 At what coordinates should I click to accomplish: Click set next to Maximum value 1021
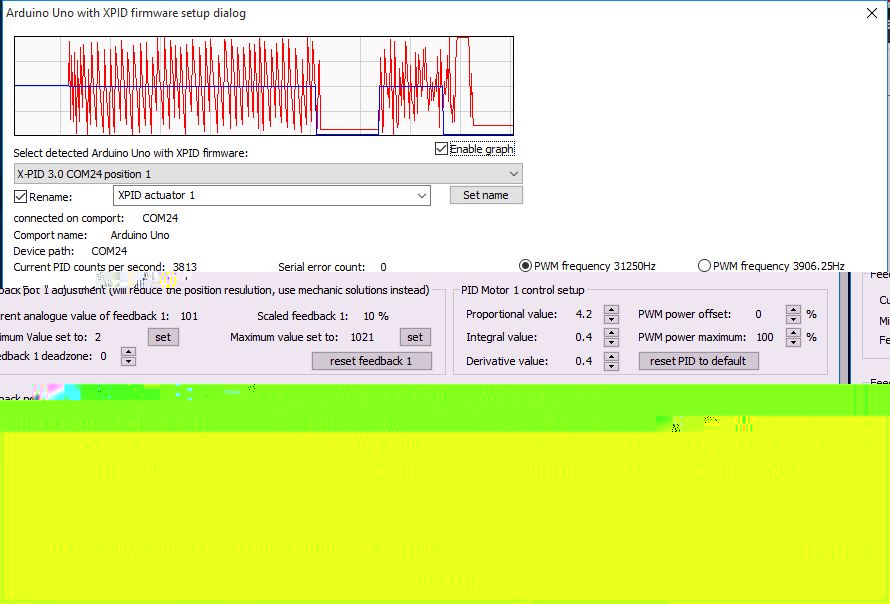pyautogui.click(x=415, y=337)
